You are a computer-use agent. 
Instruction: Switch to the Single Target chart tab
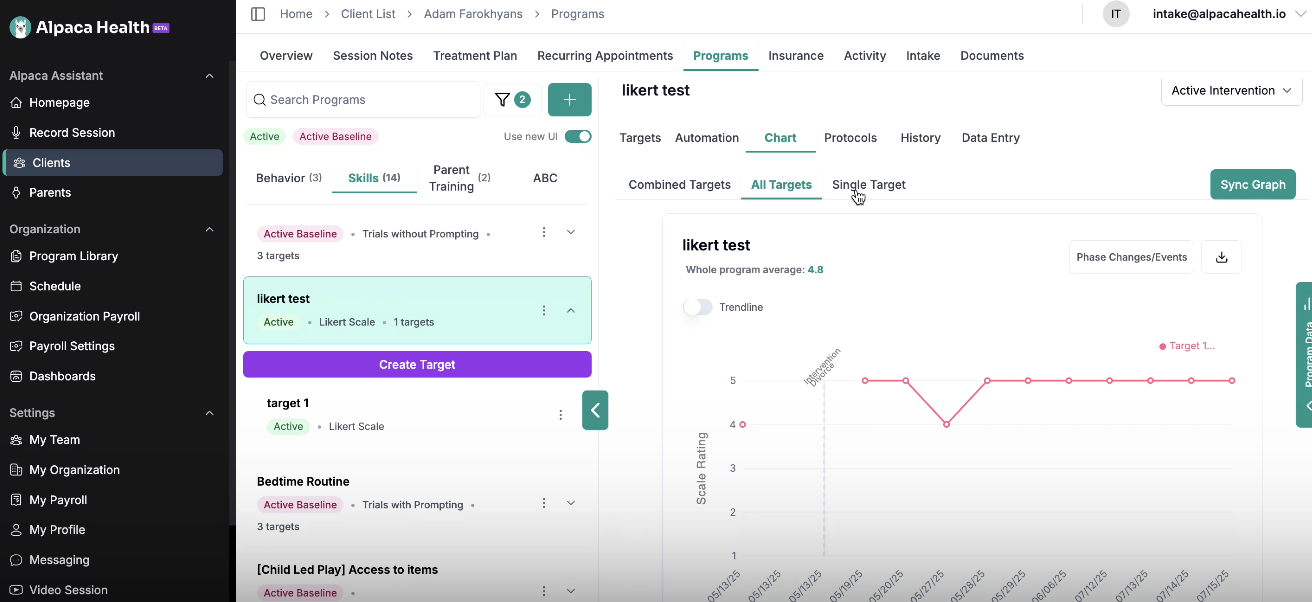(869, 185)
